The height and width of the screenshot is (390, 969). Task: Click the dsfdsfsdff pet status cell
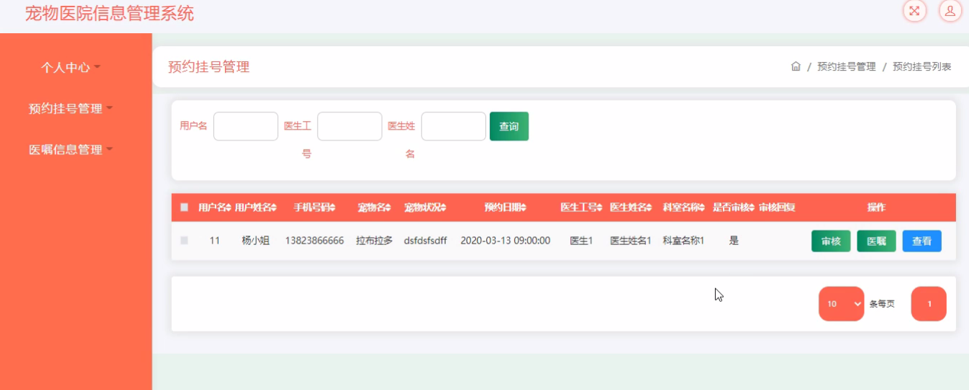(x=425, y=240)
